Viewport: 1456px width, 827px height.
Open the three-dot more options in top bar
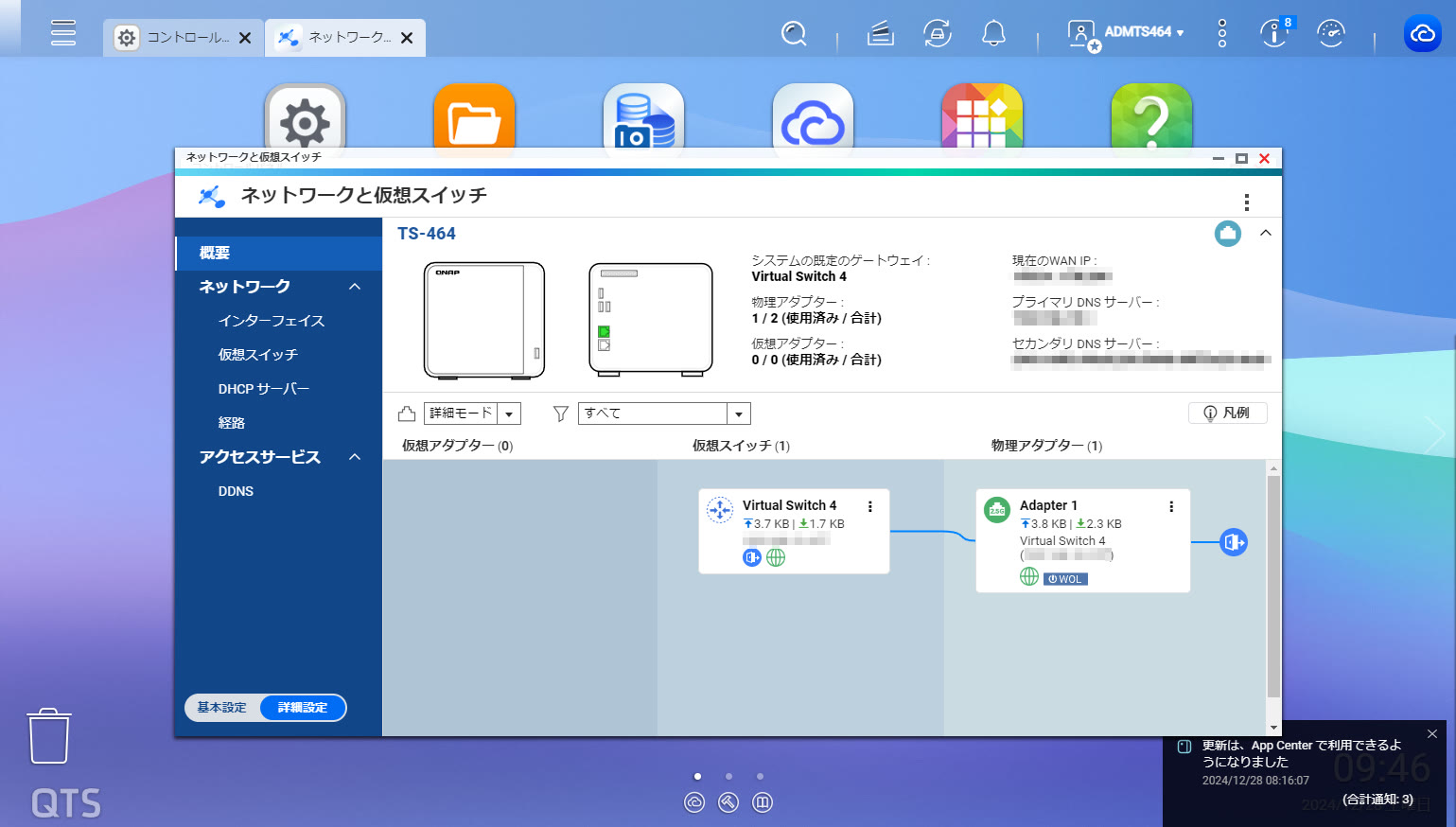pos(1222,33)
